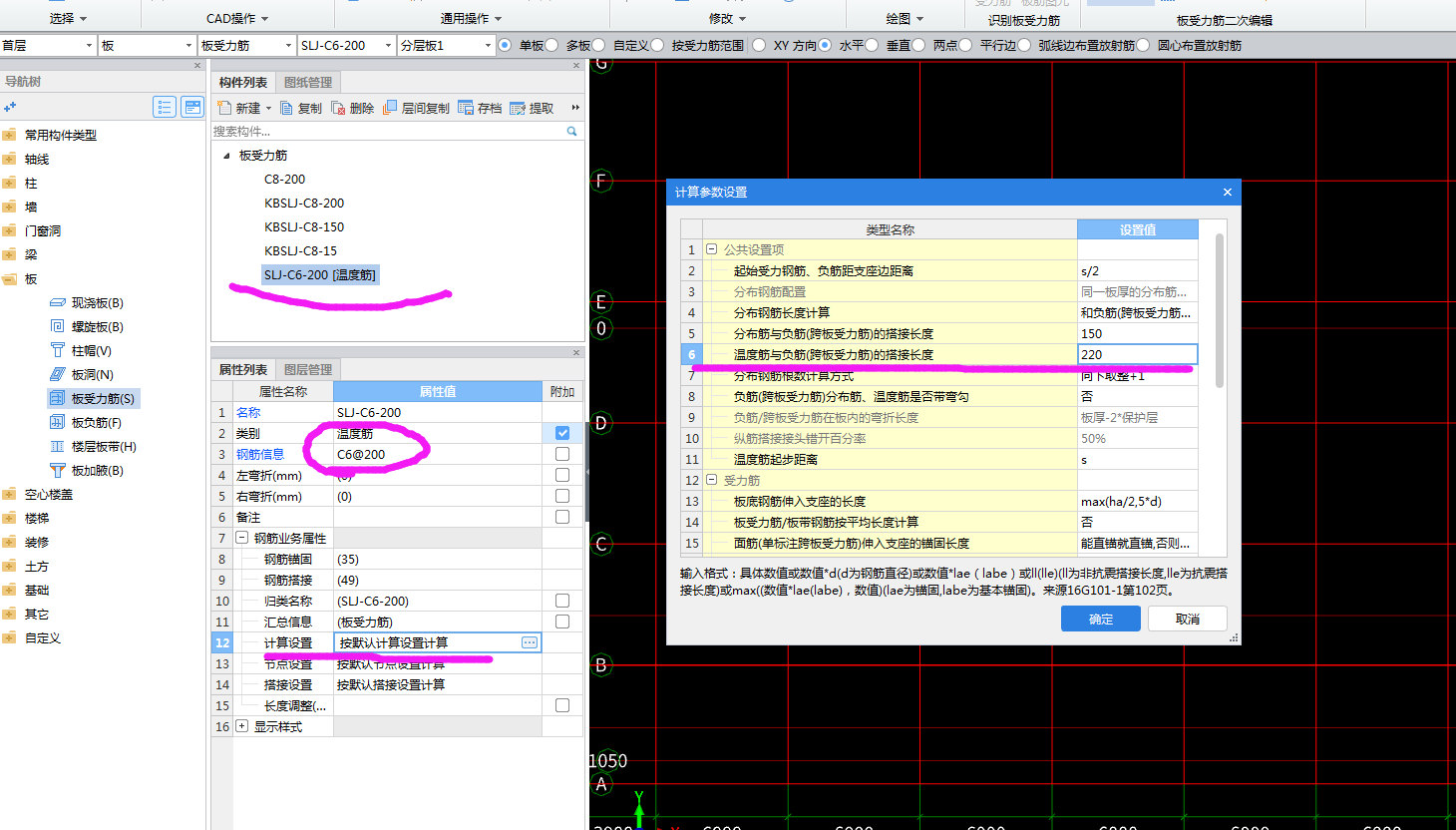Click the 名称 property link
This screenshot has height=830, width=1456.
248,412
